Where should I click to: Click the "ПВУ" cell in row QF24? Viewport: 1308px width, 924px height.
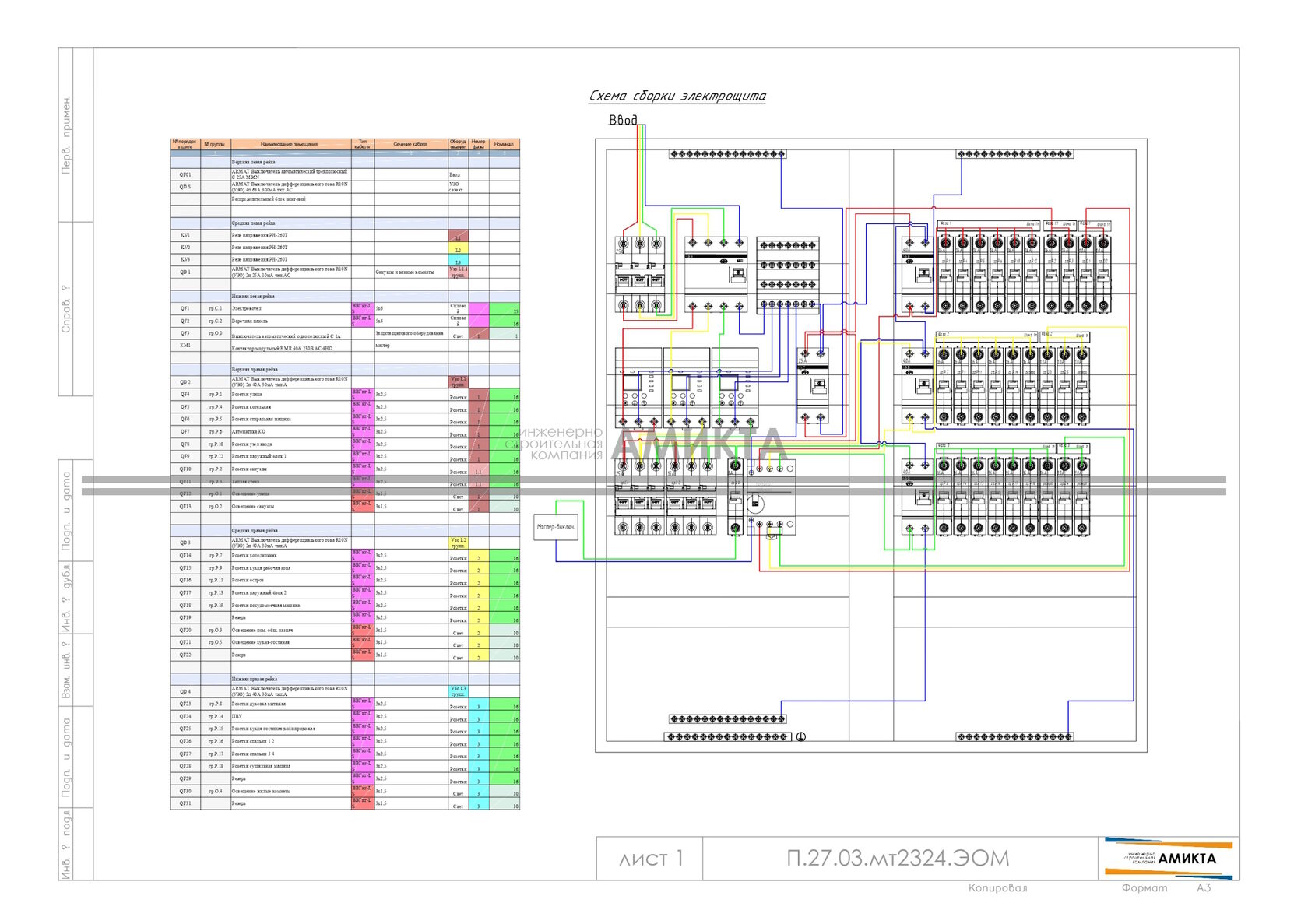pos(290,717)
